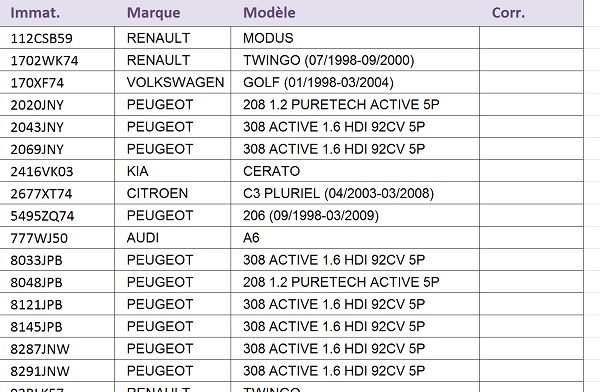Select the MODUS model cell
Image resolution: width=600 pixels, height=392 pixels.
click(x=355, y=38)
